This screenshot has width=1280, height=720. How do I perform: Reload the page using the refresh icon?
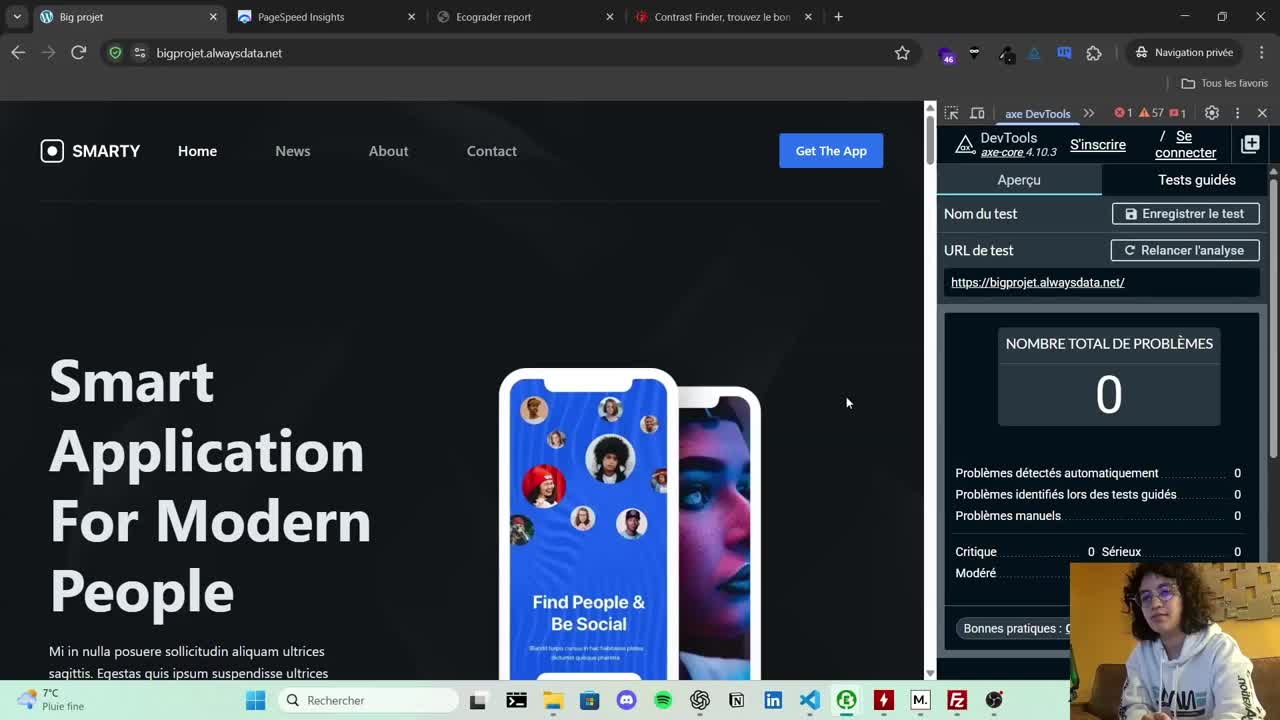coord(78,53)
